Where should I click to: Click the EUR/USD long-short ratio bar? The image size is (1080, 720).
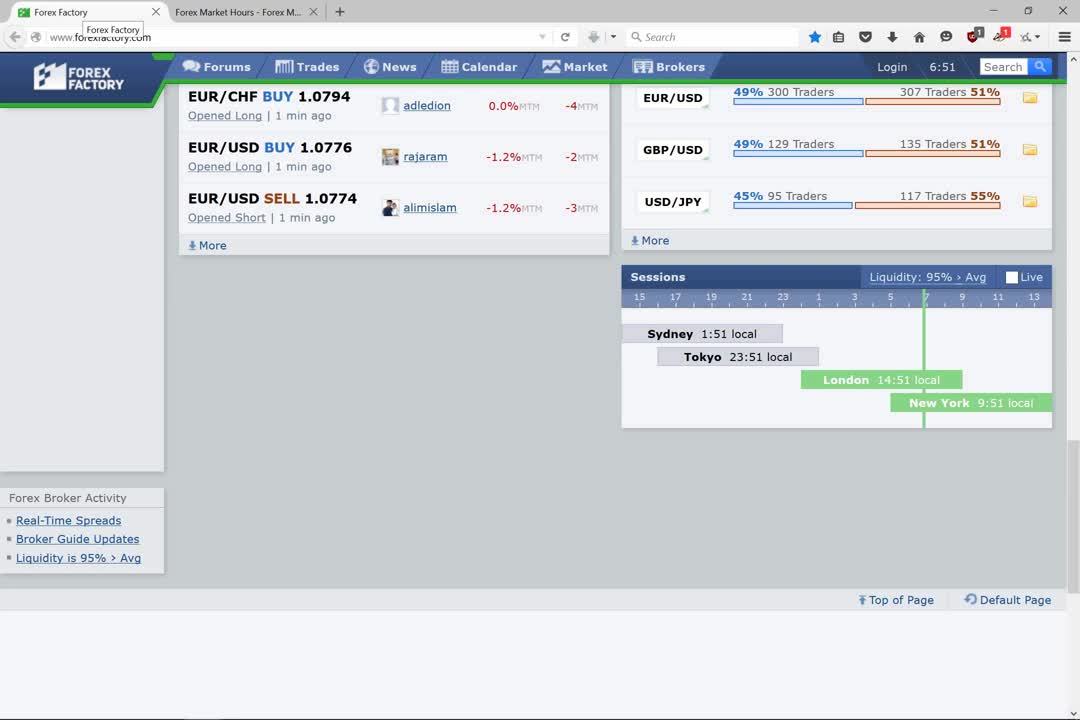coord(866,101)
